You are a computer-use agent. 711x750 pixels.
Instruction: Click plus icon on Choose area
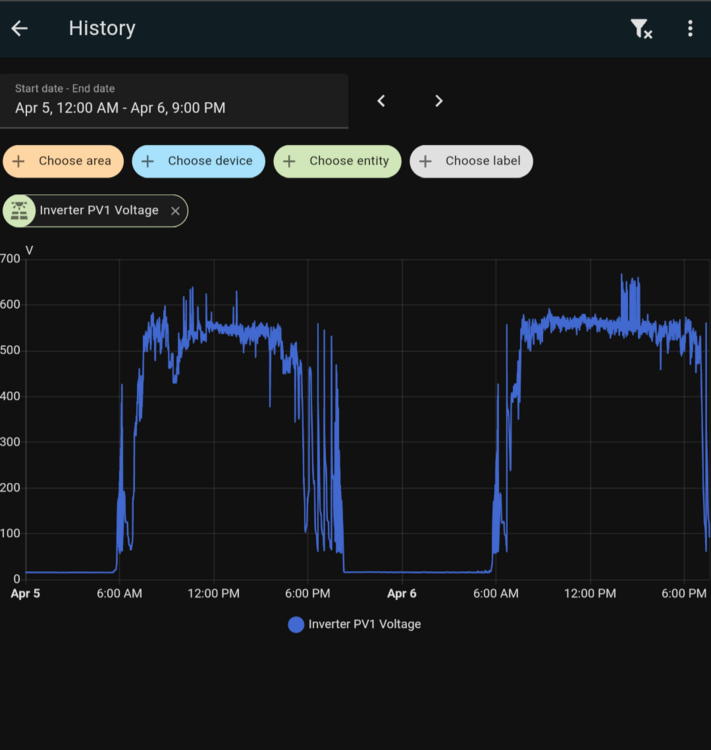click(x=19, y=161)
